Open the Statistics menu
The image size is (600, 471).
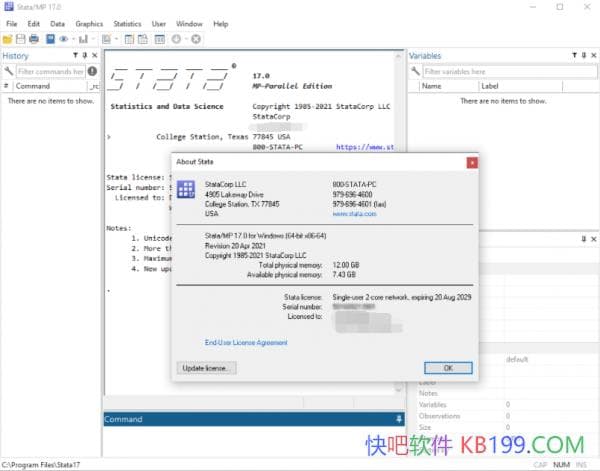pyautogui.click(x=127, y=23)
